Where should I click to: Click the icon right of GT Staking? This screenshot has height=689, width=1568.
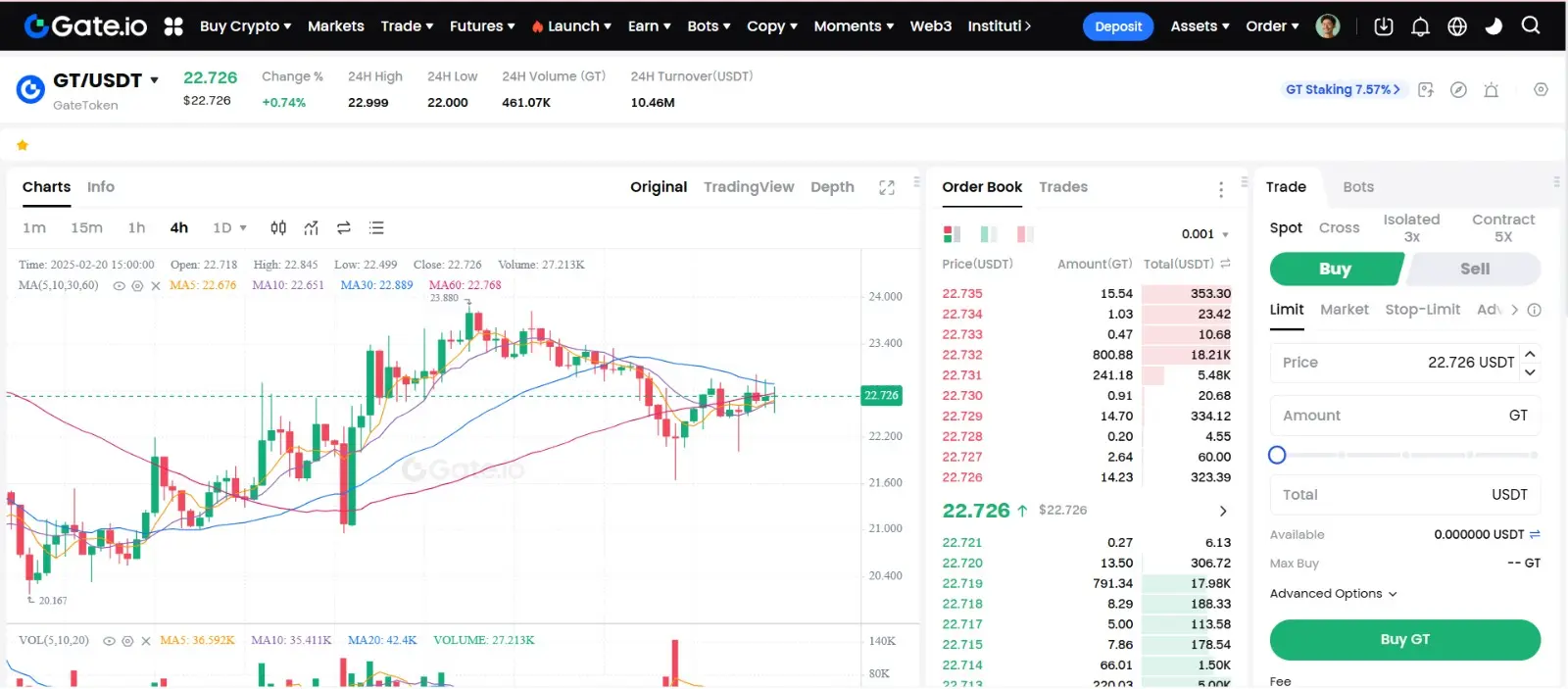pos(1426,90)
